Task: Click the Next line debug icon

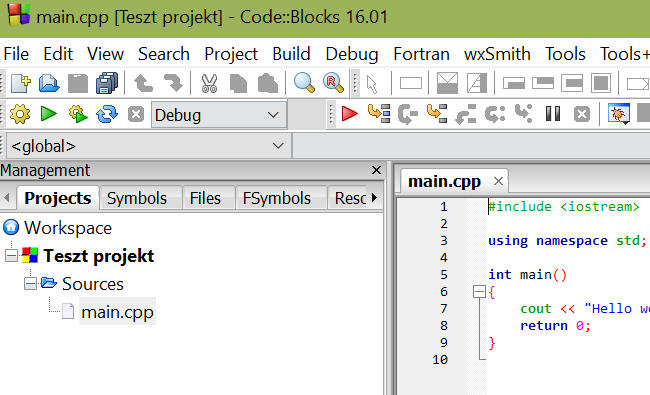Action: 407,114
